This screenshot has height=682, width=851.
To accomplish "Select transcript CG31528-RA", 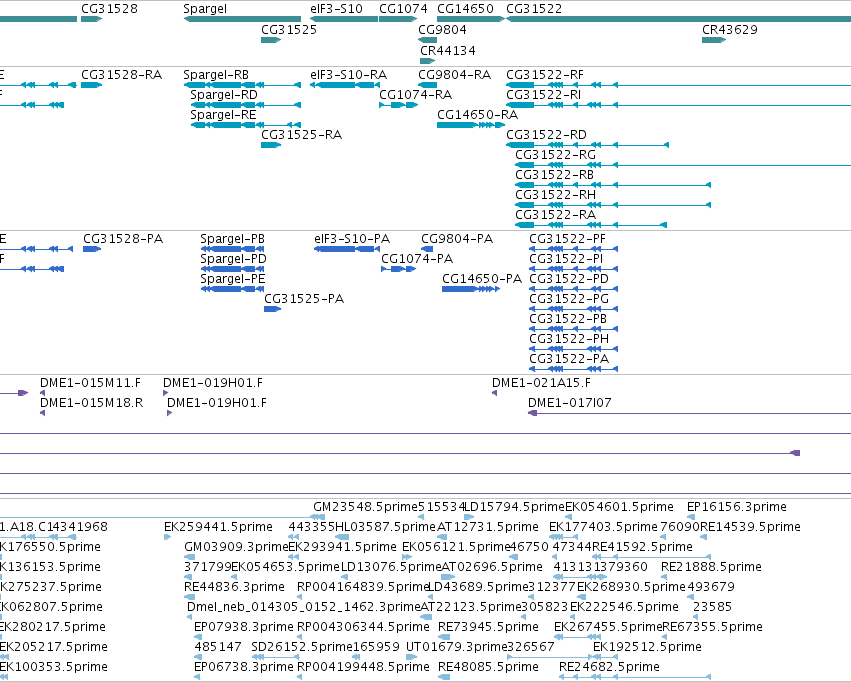I will pos(91,85).
